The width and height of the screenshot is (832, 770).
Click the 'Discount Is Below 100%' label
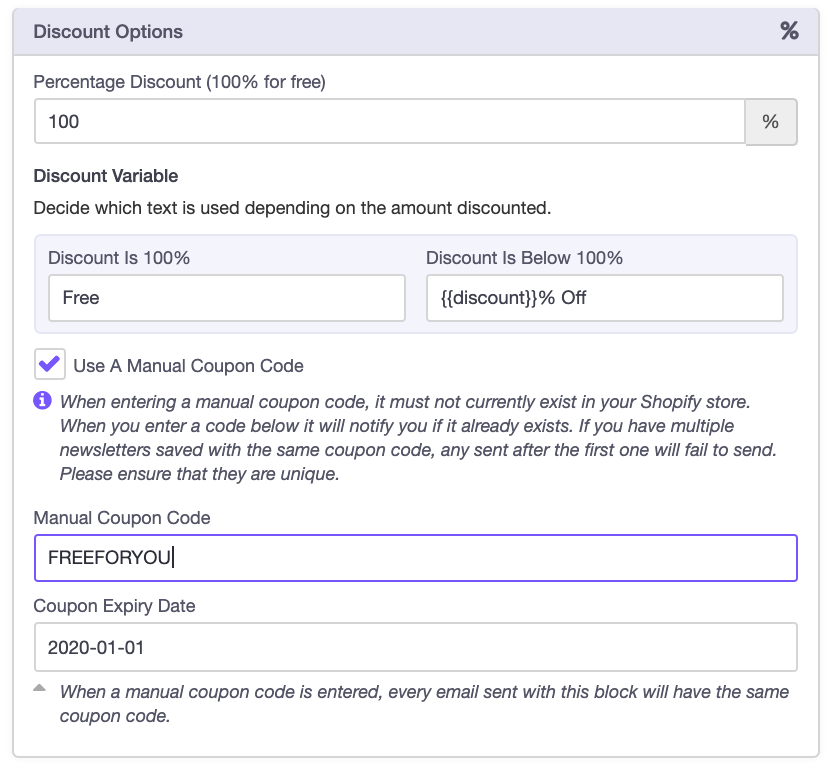pyautogui.click(x=524, y=258)
